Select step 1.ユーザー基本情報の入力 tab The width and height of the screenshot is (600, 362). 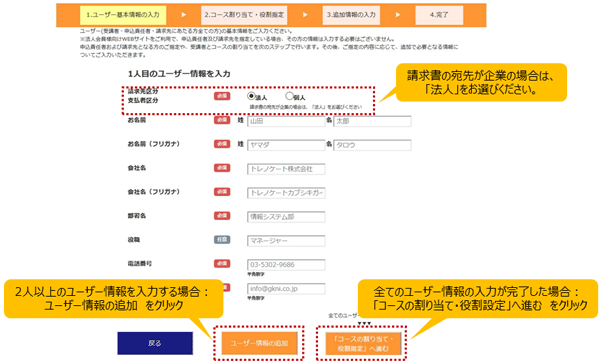tap(123, 15)
